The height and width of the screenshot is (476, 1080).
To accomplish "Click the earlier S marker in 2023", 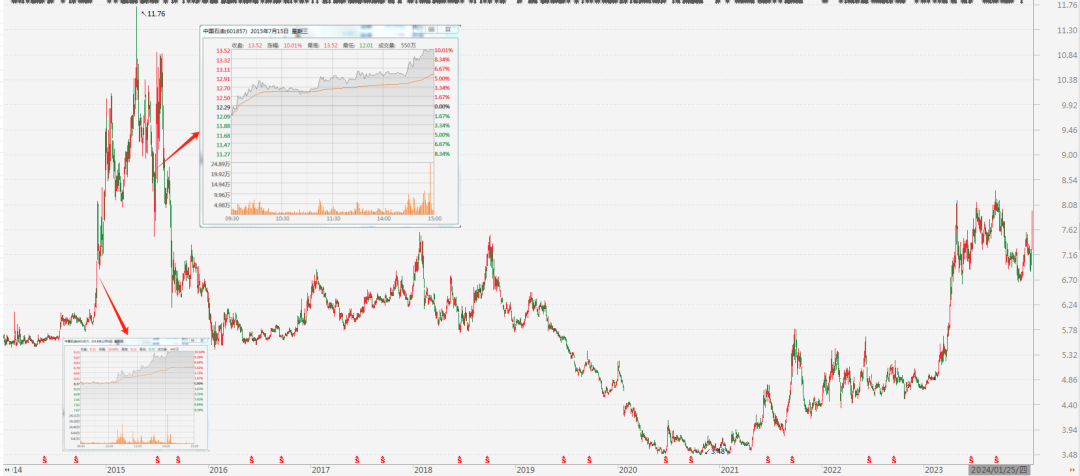I will (x=971, y=459).
